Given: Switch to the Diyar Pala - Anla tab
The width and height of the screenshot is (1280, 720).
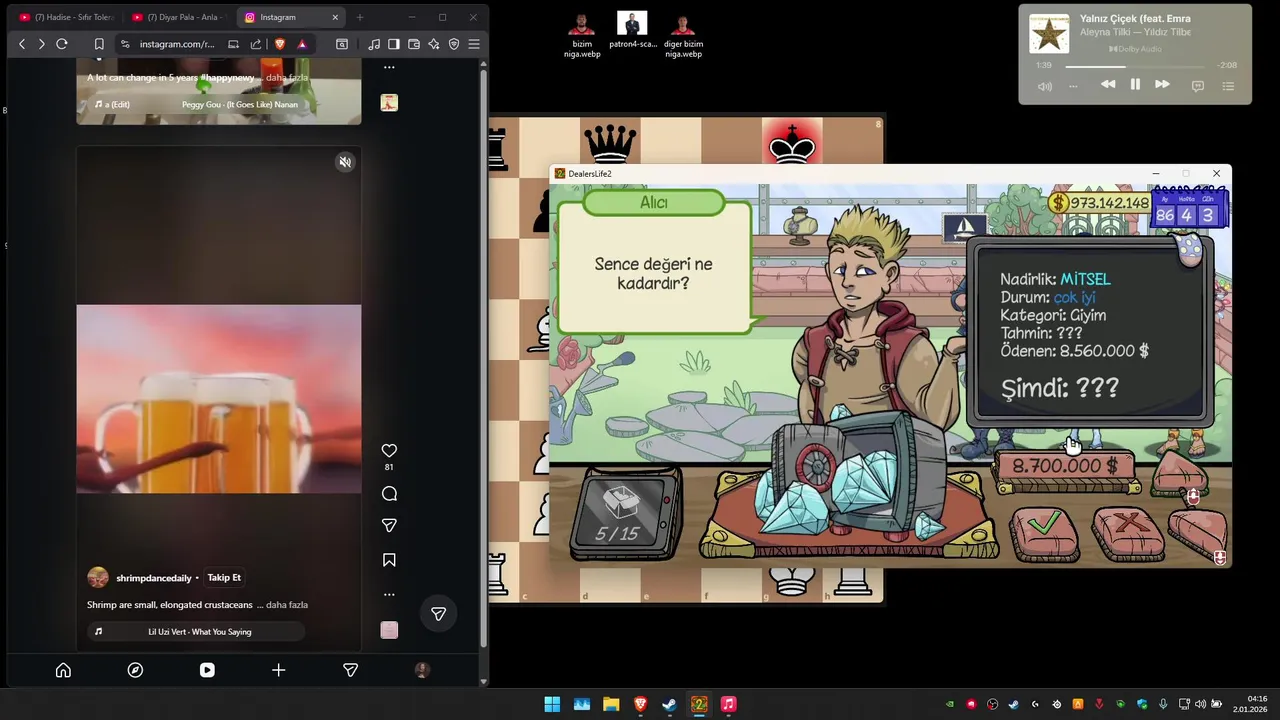Looking at the screenshot, I should pos(180,17).
